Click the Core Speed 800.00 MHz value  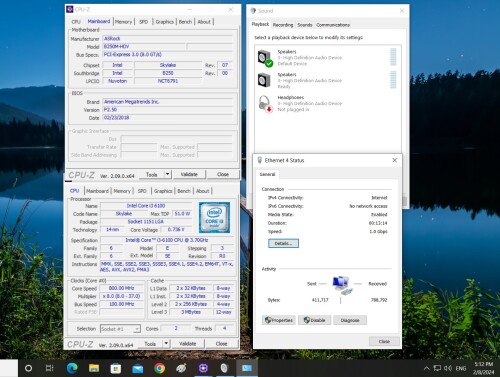pos(121,288)
